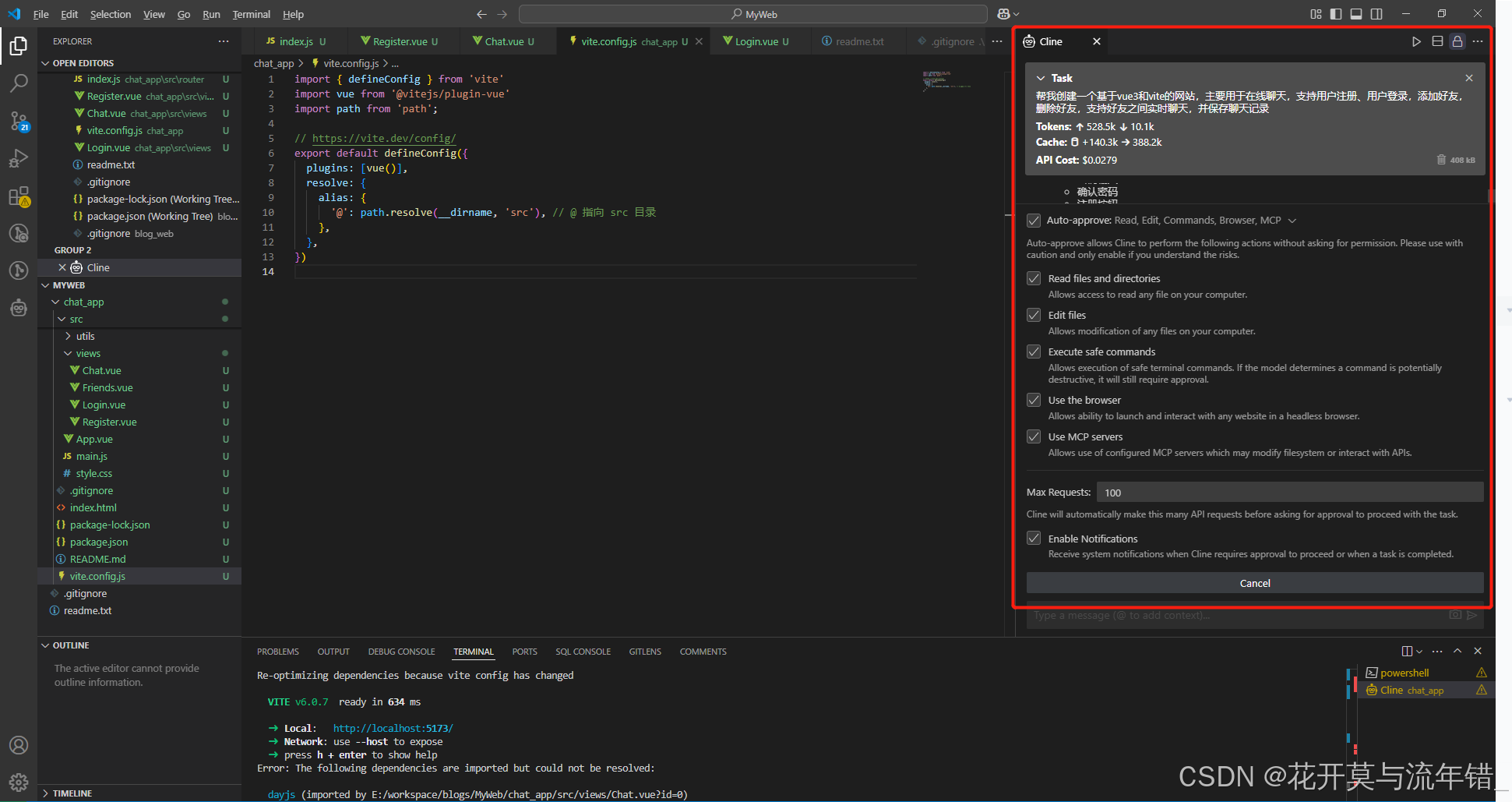Open the split terminal dropdown arrow
Image resolution: width=1512 pixels, height=802 pixels.
[1419, 651]
